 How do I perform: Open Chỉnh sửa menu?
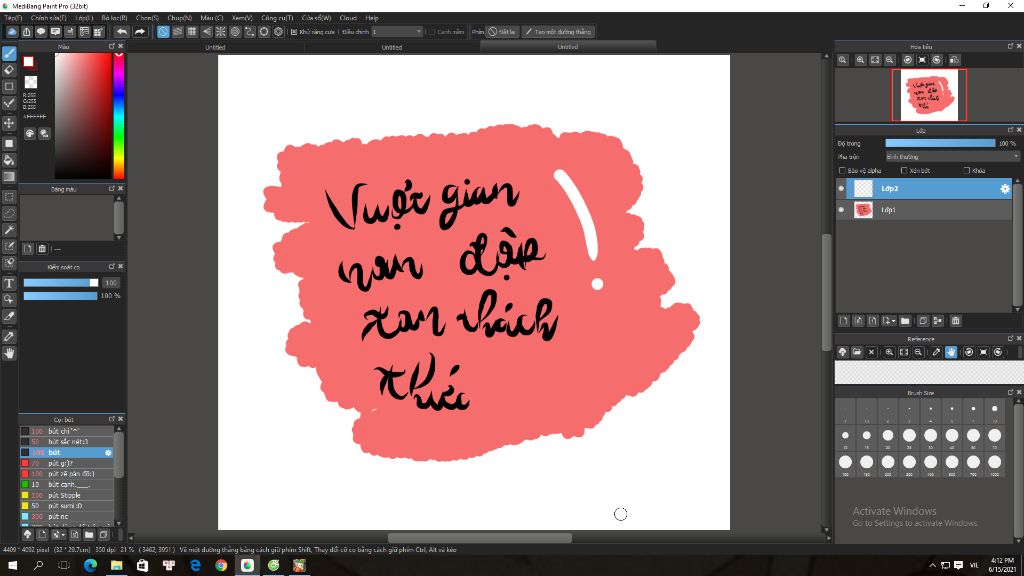coord(48,18)
